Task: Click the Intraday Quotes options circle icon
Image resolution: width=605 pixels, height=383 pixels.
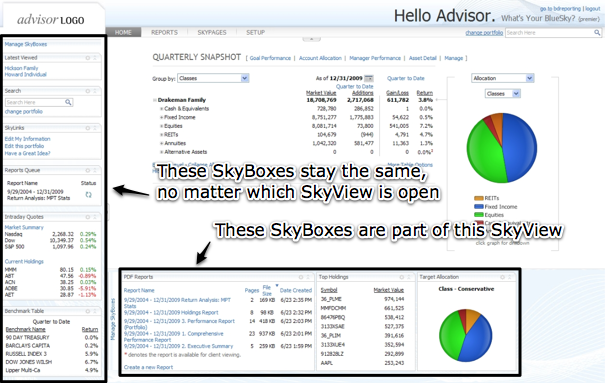Action: (x=88, y=217)
